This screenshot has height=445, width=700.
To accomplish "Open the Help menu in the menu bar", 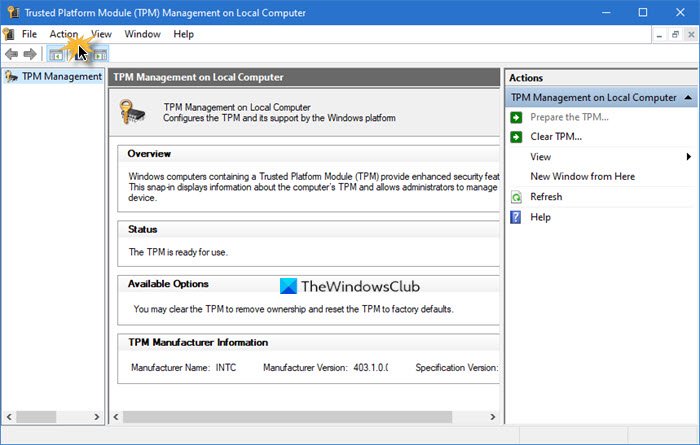I will [x=183, y=34].
